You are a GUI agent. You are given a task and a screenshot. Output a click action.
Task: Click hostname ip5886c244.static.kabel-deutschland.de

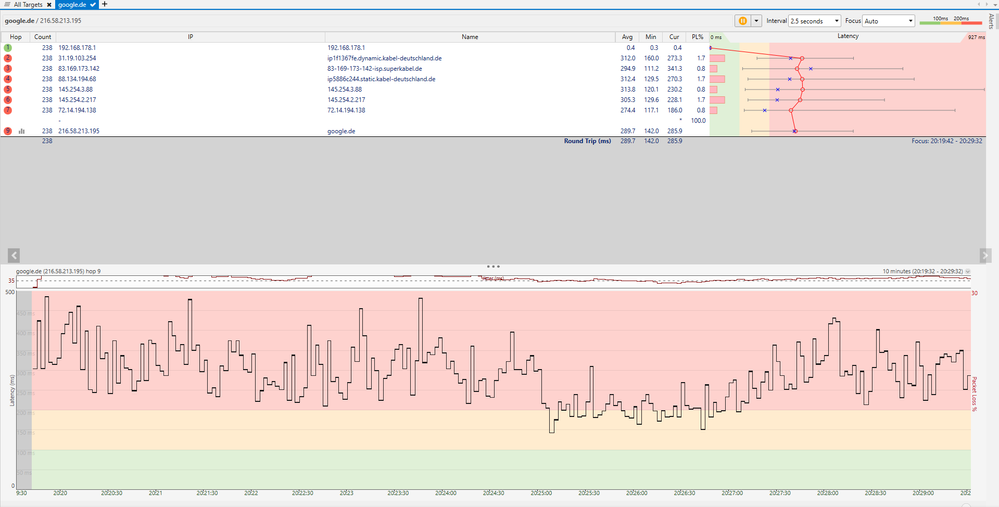381,79
